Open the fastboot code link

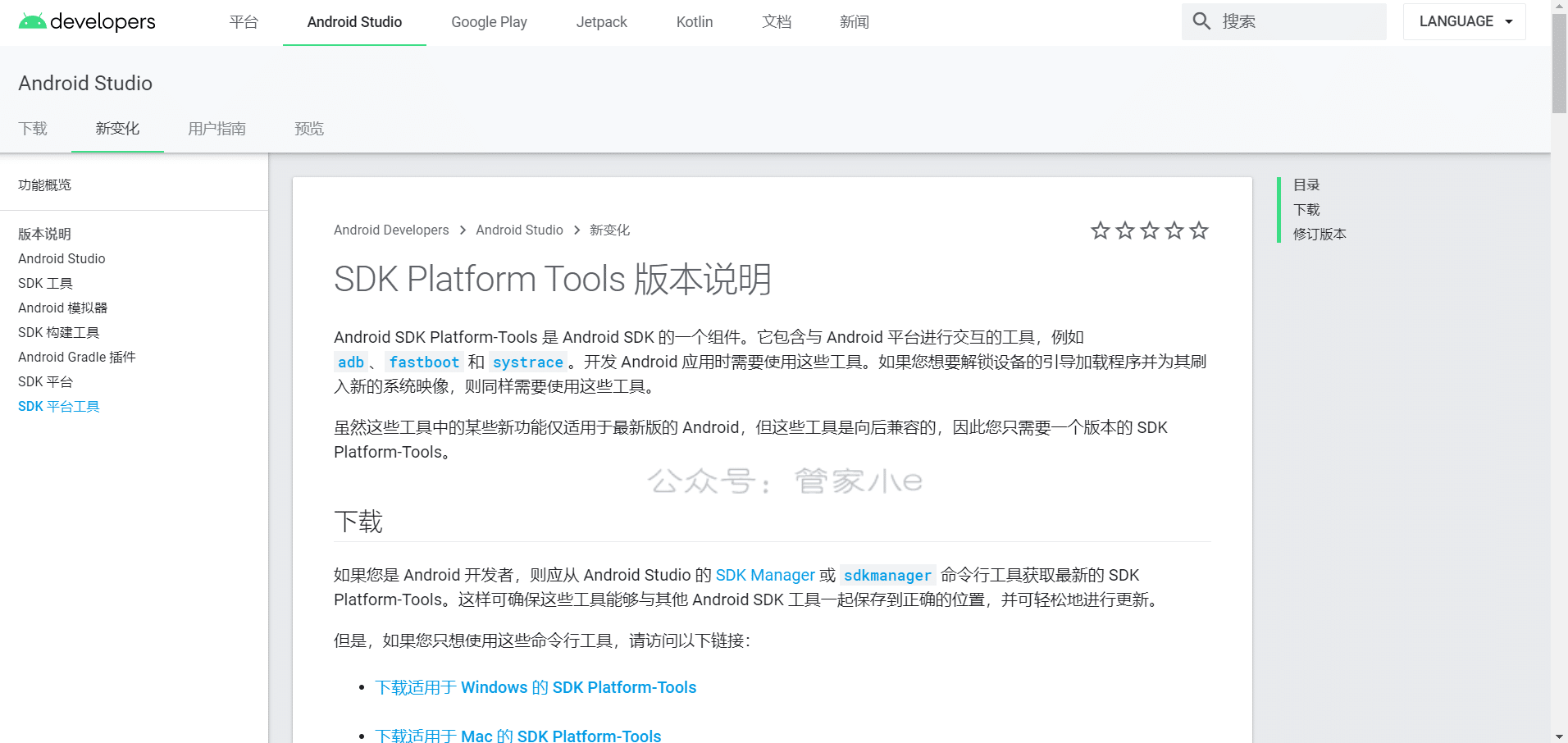pyautogui.click(x=424, y=362)
